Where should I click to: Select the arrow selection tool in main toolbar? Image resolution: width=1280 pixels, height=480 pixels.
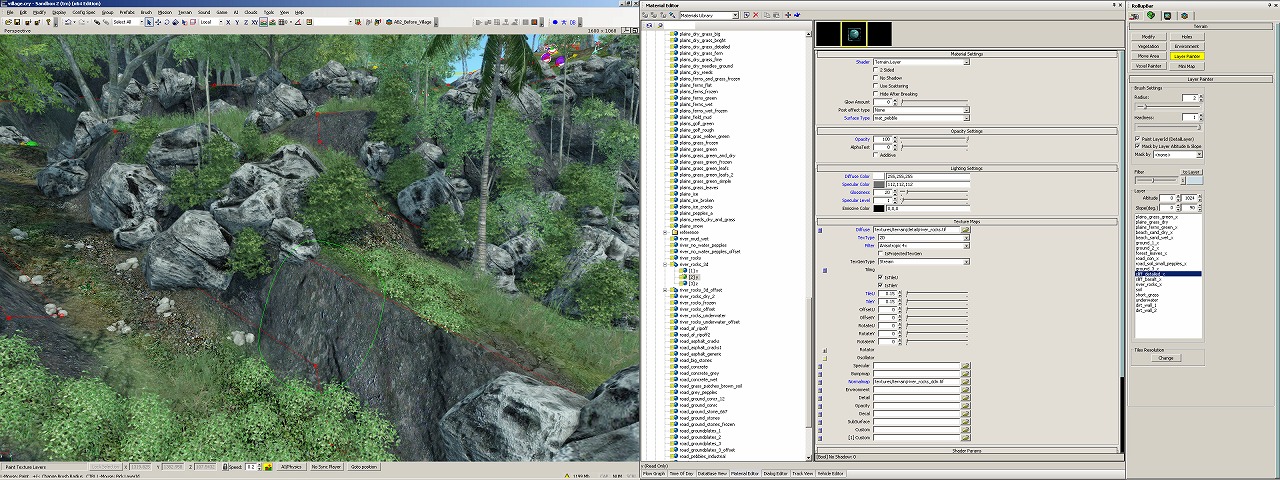[x=149, y=21]
